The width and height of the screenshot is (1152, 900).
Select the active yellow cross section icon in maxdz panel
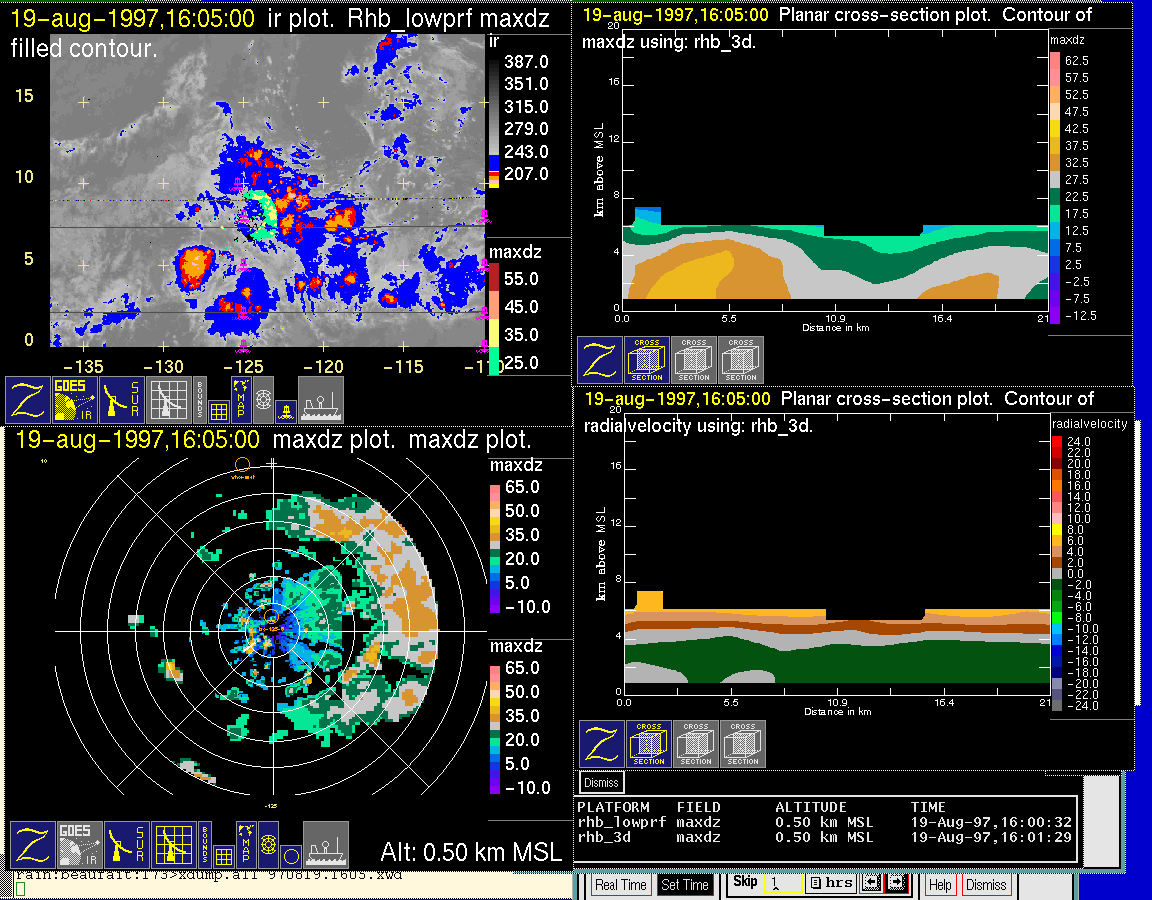coord(647,360)
